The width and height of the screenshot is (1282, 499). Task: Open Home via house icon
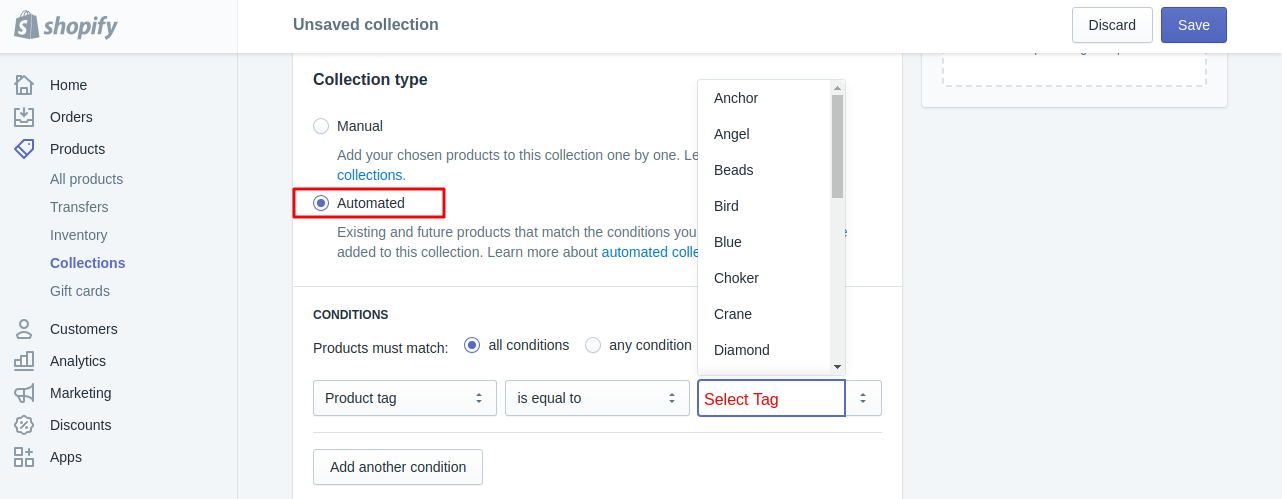24,85
